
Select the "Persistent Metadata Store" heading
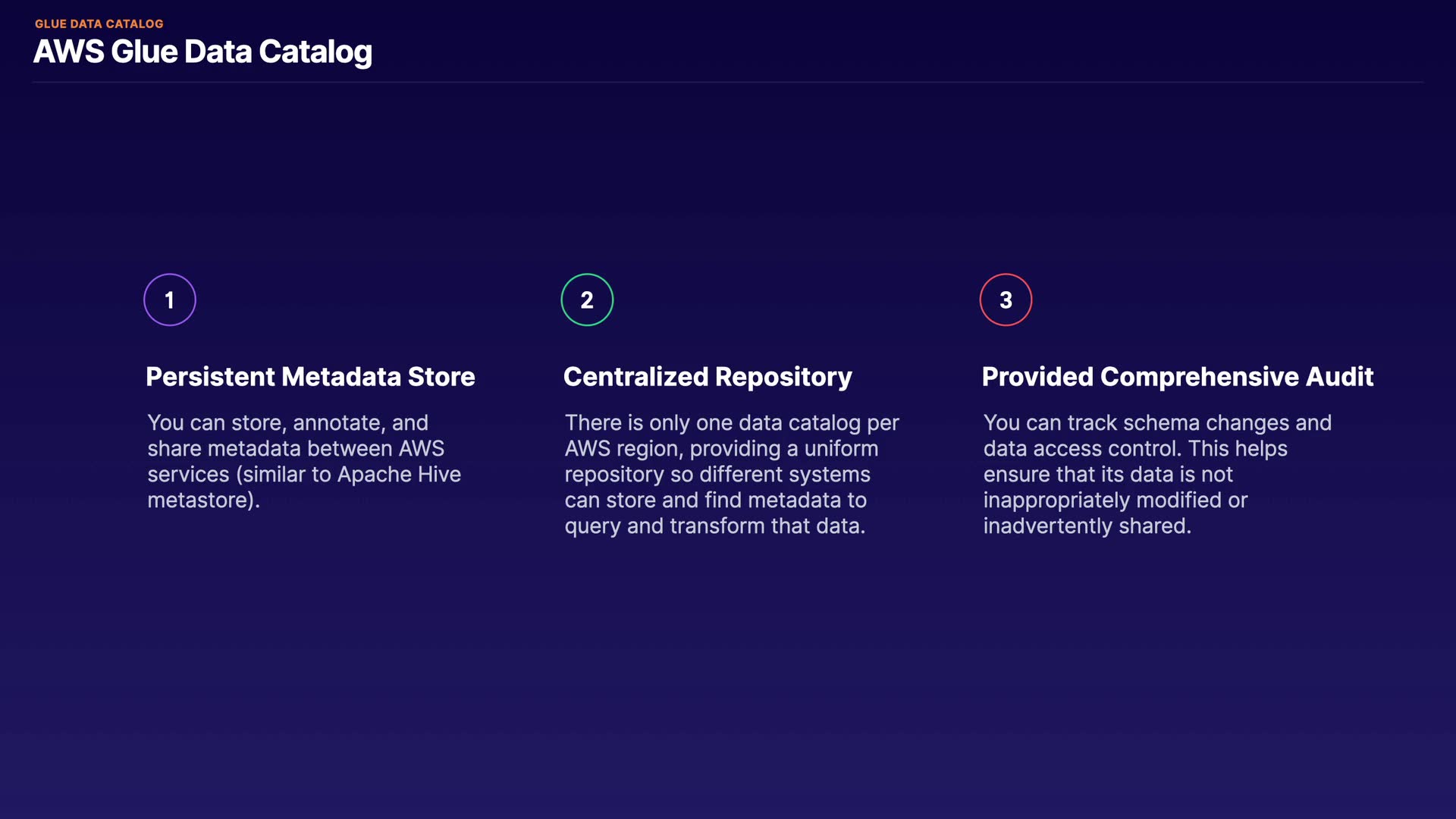(x=310, y=377)
